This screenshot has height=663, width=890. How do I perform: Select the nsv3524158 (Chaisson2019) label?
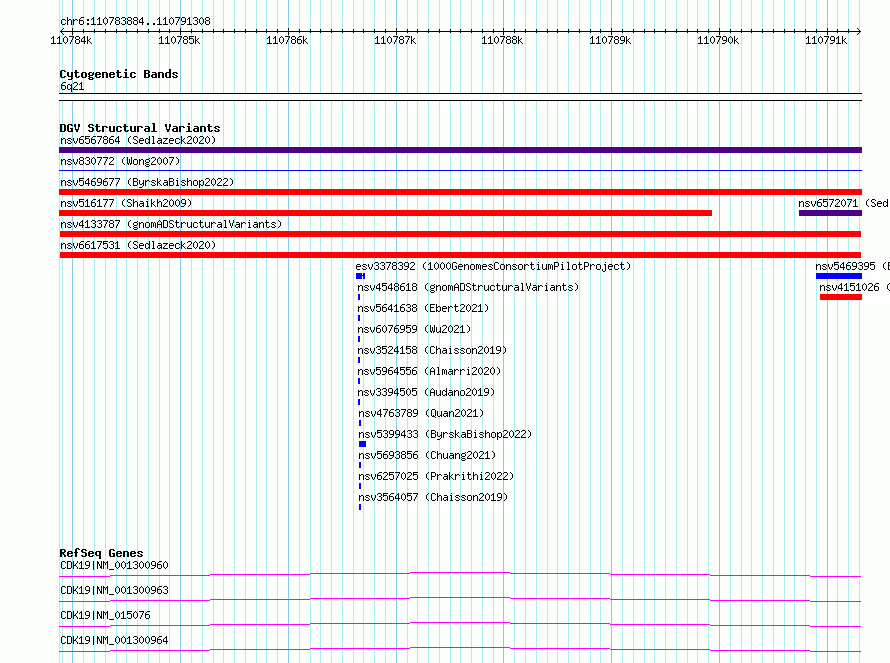pos(432,350)
